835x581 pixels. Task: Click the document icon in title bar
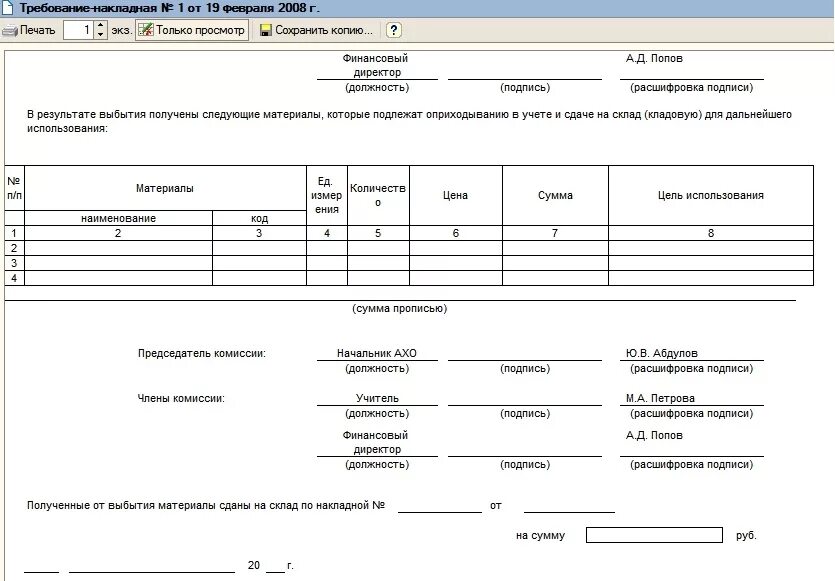(x=7, y=7)
